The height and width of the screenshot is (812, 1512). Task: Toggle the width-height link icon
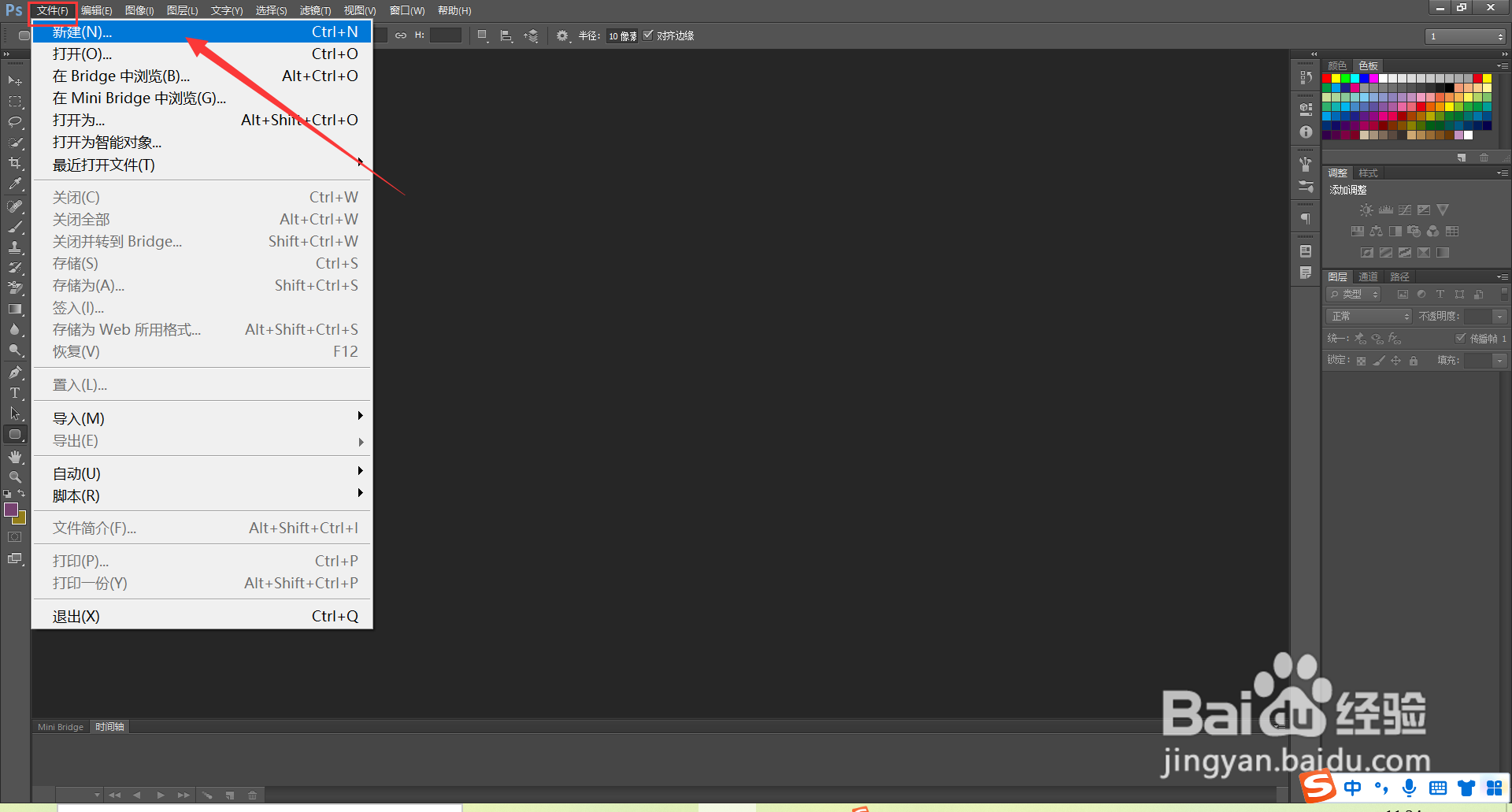(x=401, y=35)
